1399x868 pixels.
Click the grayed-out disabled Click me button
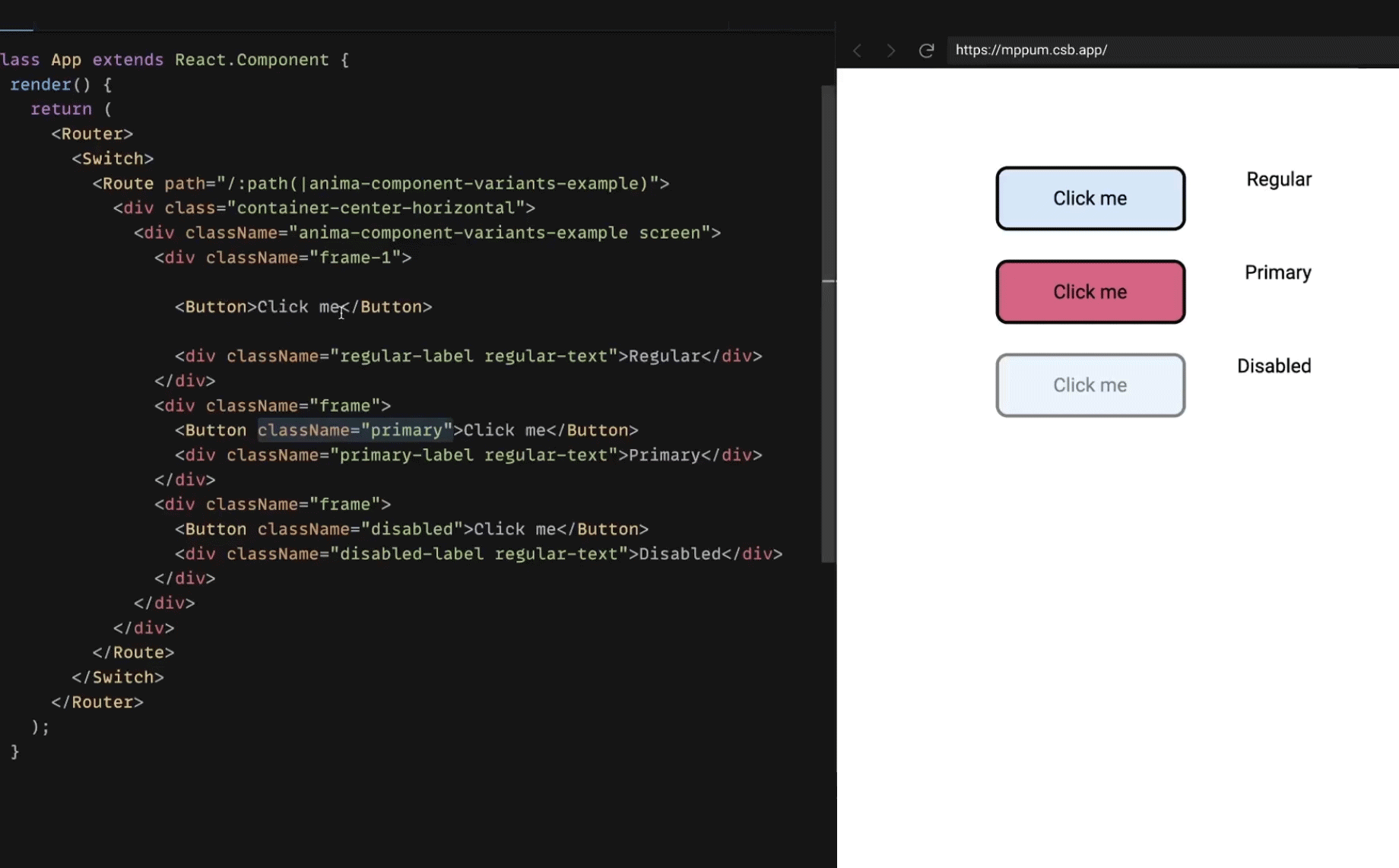coord(1090,385)
